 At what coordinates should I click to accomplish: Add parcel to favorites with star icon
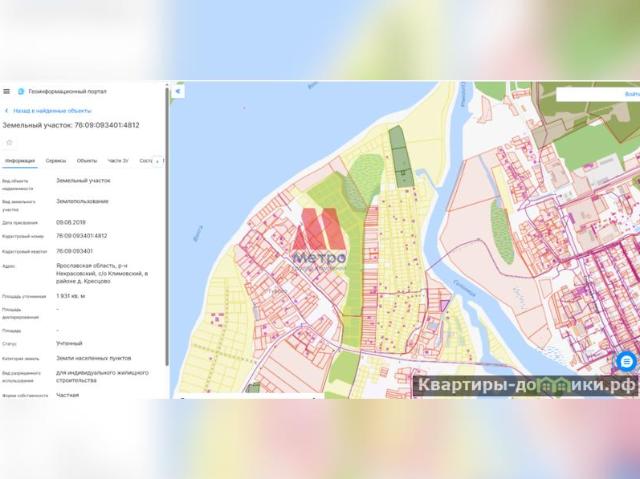coord(9,142)
